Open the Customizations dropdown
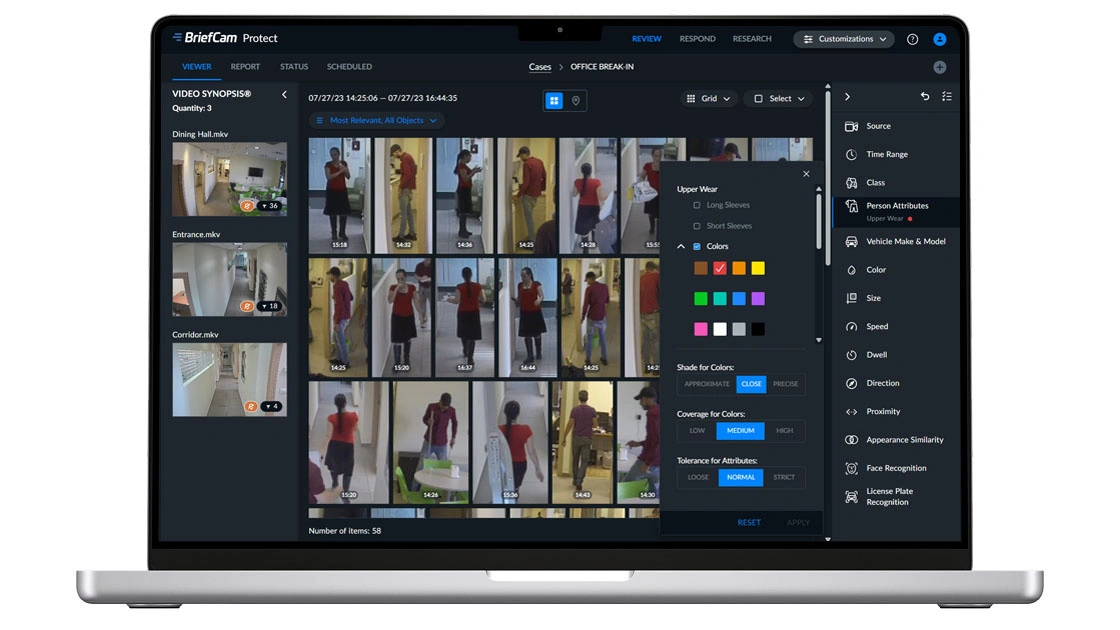The width and height of the screenshot is (1120, 630). 844,39
